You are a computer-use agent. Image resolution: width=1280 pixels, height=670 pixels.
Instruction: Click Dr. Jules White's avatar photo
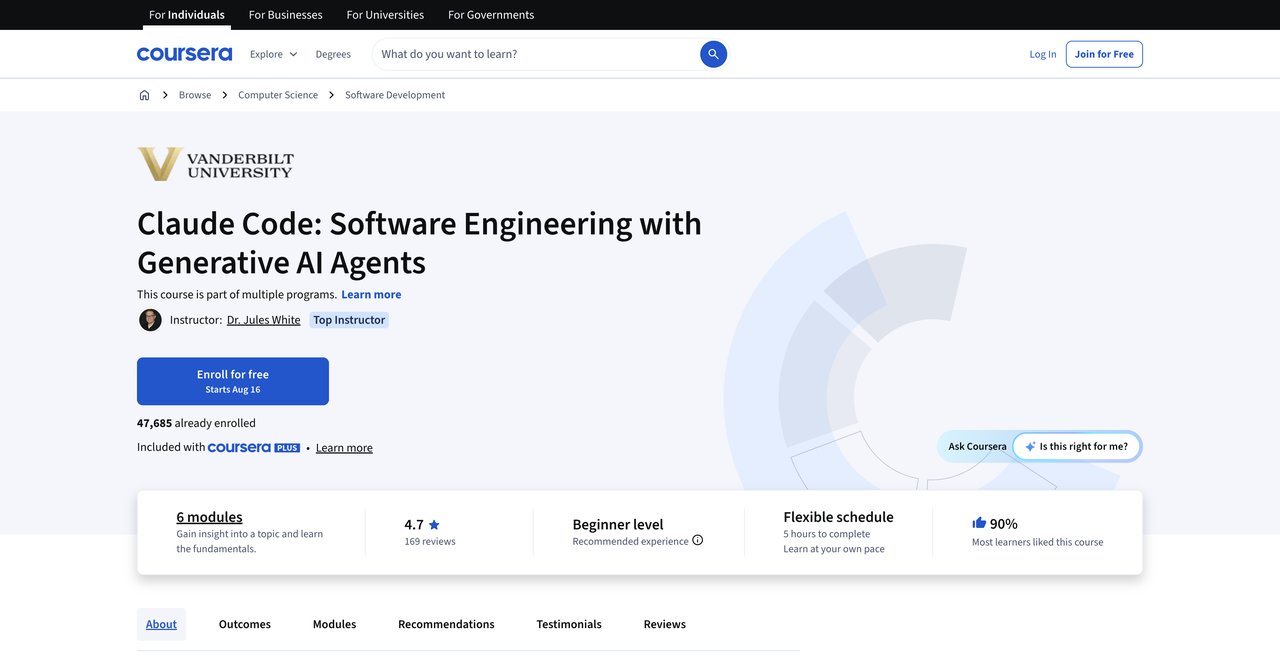[x=150, y=320]
